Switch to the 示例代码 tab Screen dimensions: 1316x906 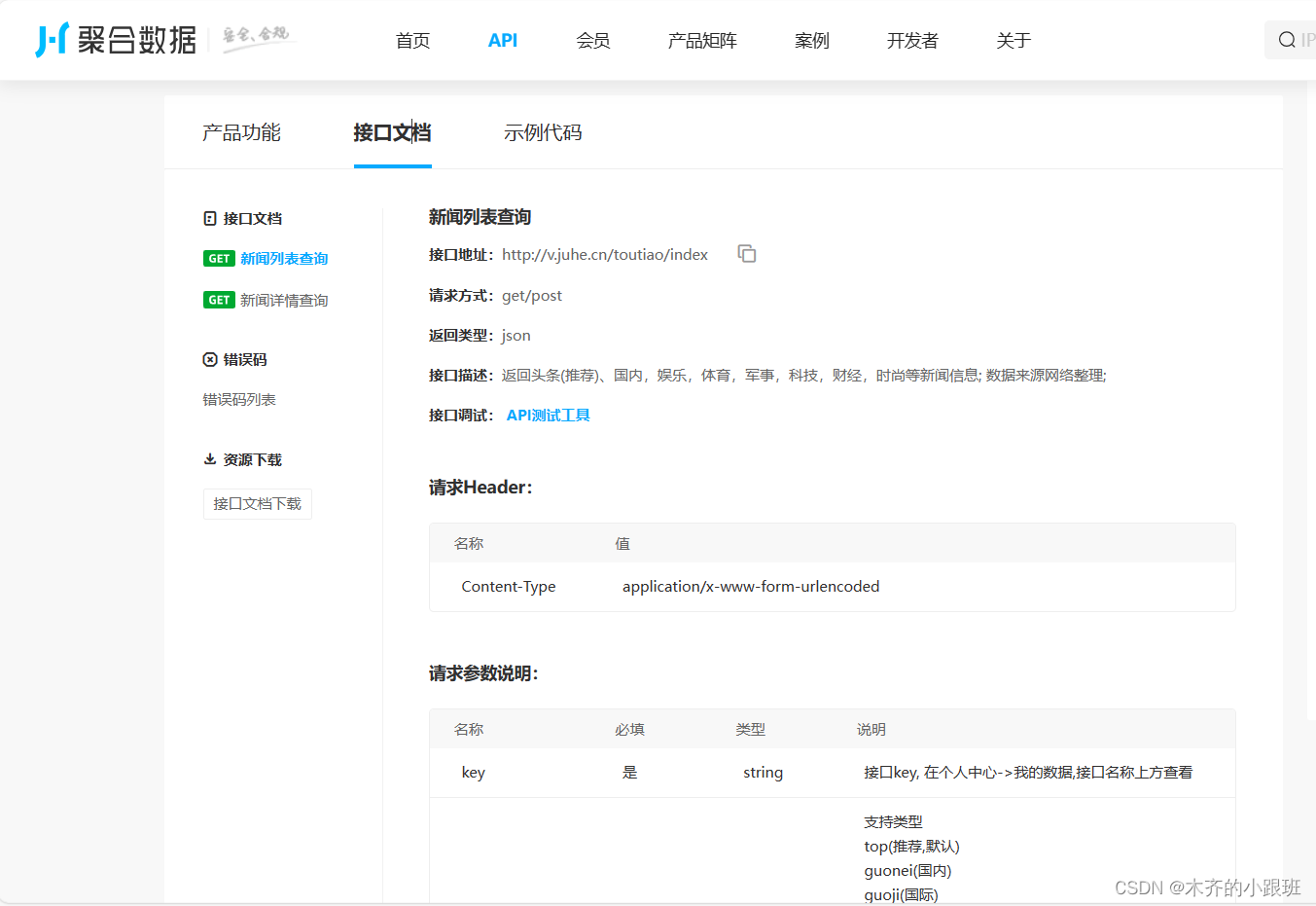[543, 132]
